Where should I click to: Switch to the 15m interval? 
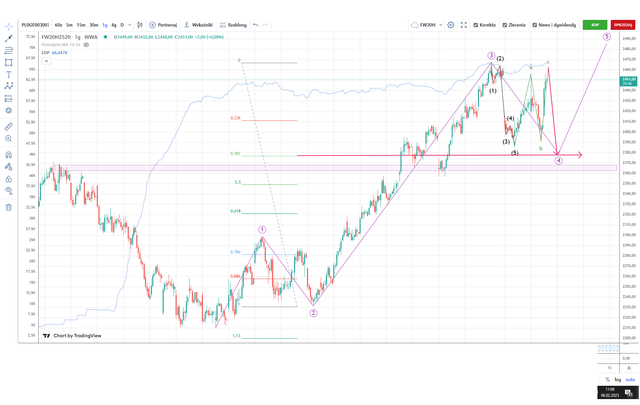81,25
